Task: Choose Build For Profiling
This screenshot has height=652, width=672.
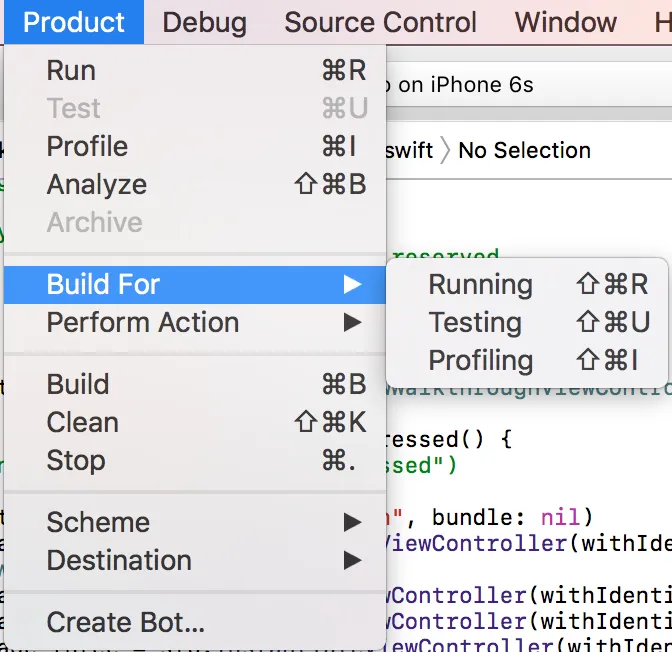Action: tap(481, 361)
